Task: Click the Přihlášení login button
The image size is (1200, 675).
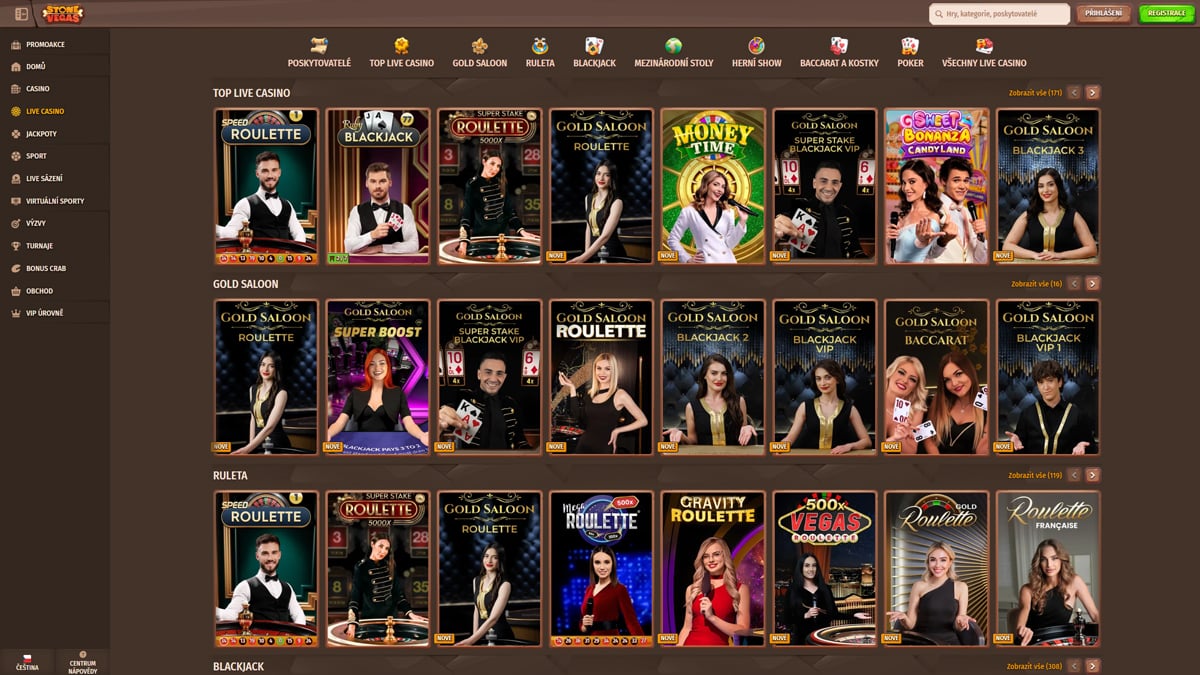Action: 1104,14
